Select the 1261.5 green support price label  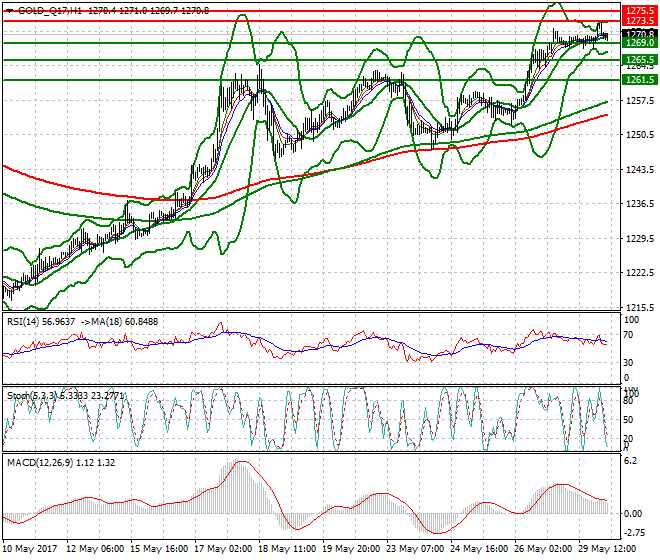coord(639,80)
